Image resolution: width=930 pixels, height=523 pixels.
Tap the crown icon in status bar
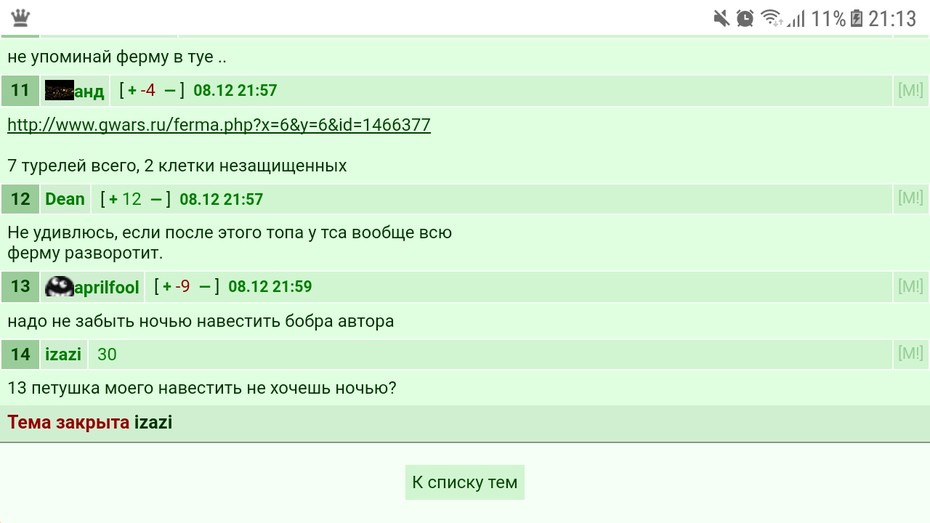tap(20, 18)
